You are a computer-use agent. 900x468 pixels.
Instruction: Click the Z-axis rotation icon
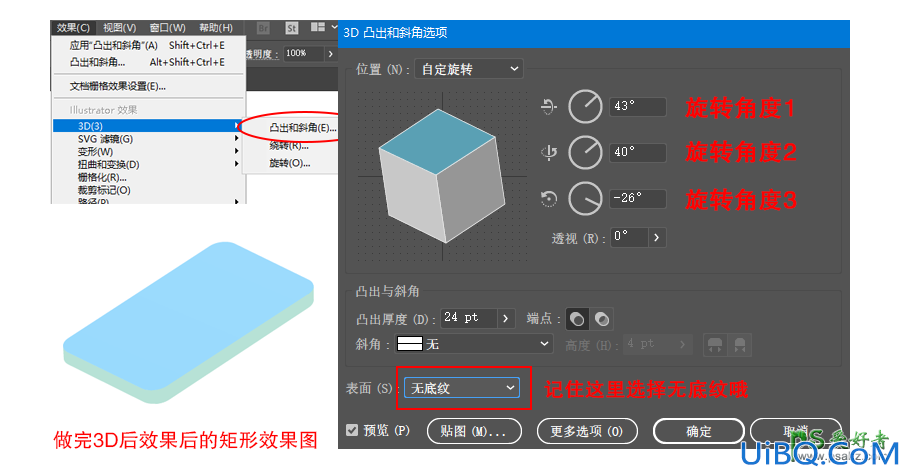(x=549, y=199)
